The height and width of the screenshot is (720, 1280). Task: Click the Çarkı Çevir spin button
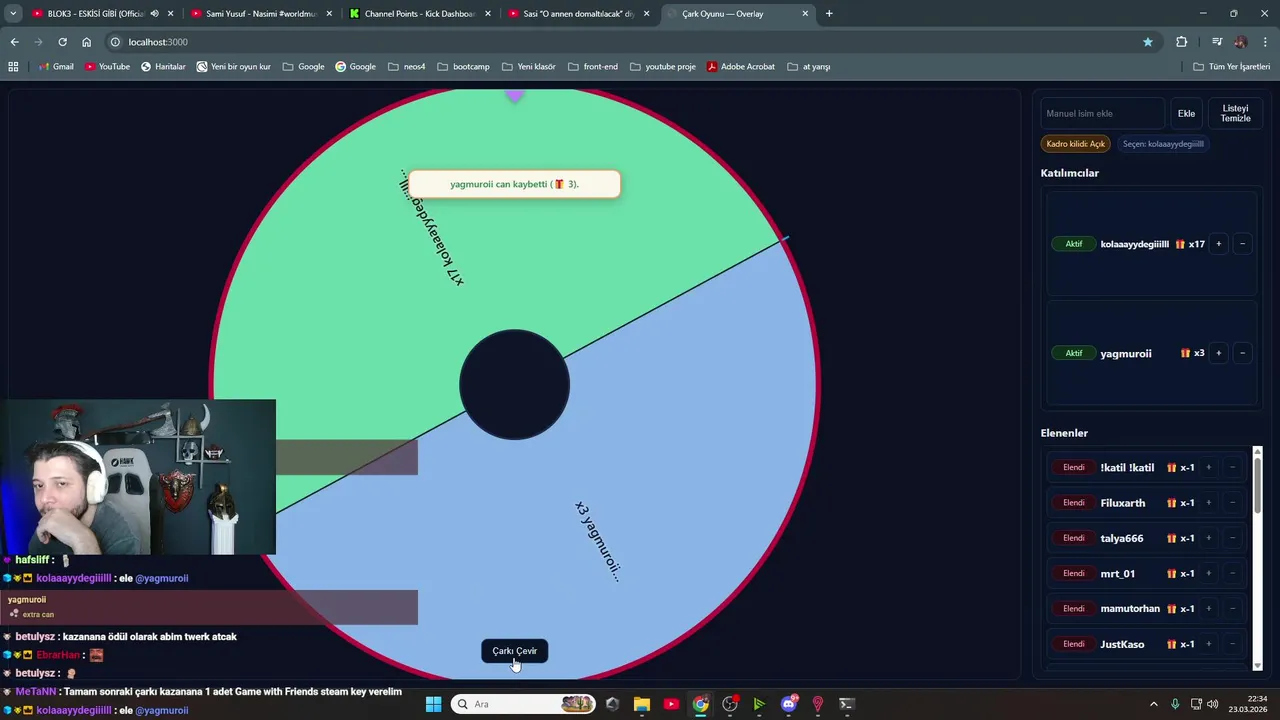click(x=514, y=651)
